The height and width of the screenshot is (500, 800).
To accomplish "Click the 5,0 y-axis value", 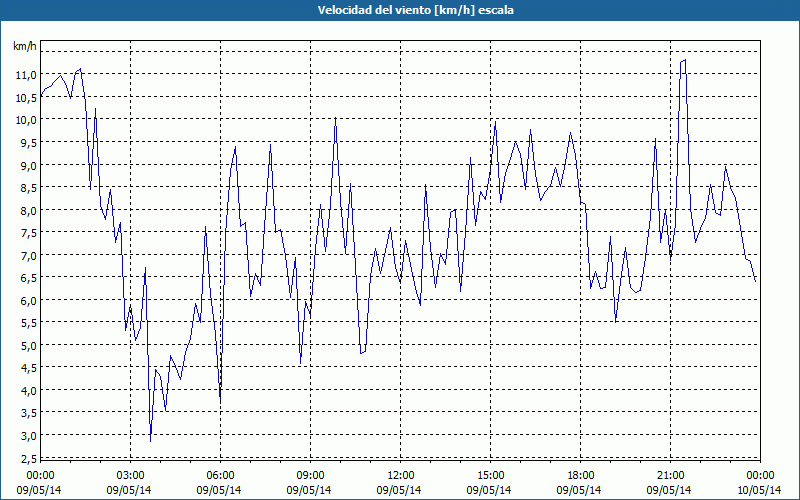I will pyautogui.click(x=28, y=345).
